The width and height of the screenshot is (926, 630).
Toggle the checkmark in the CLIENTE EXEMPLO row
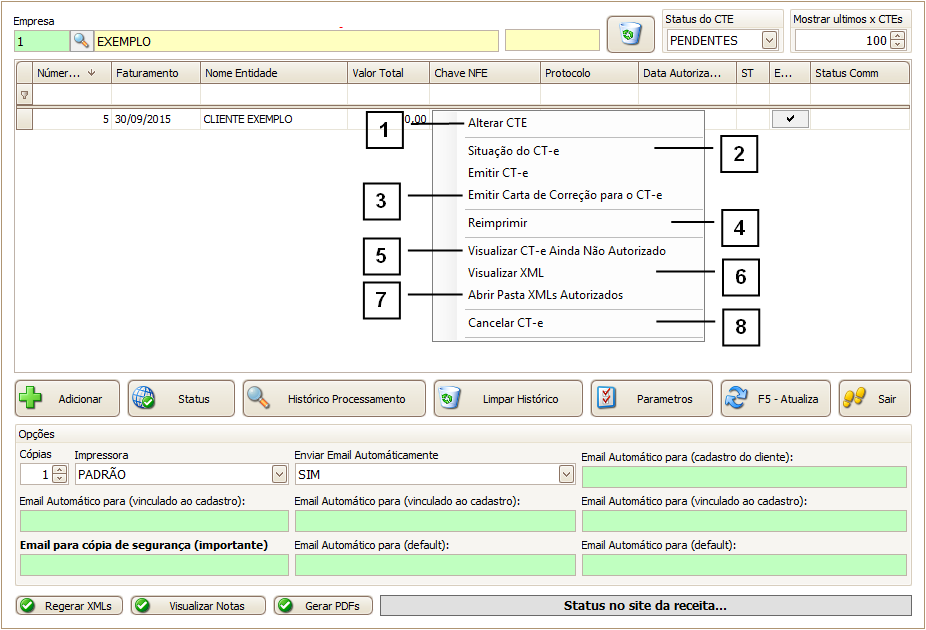(x=790, y=119)
